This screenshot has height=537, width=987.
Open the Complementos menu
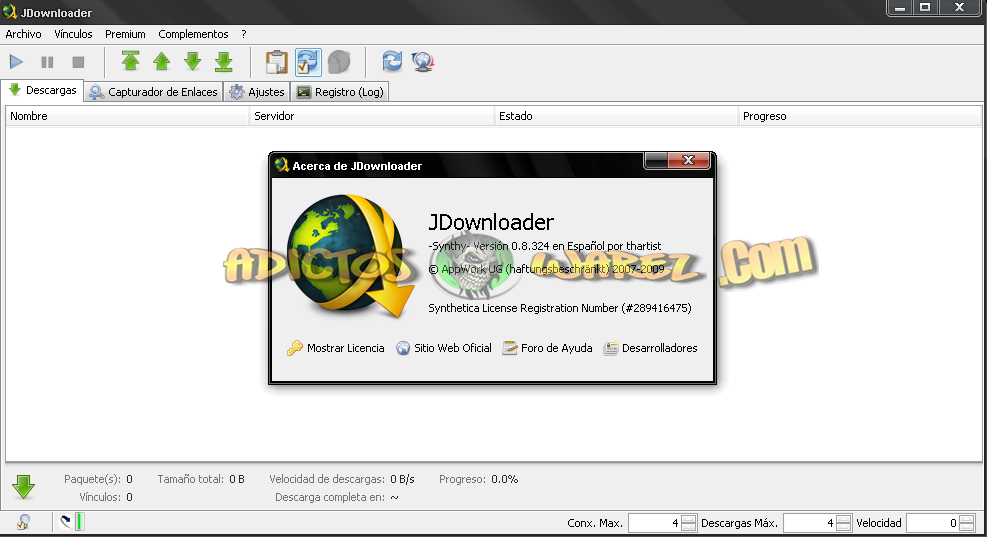click(193, 34)
